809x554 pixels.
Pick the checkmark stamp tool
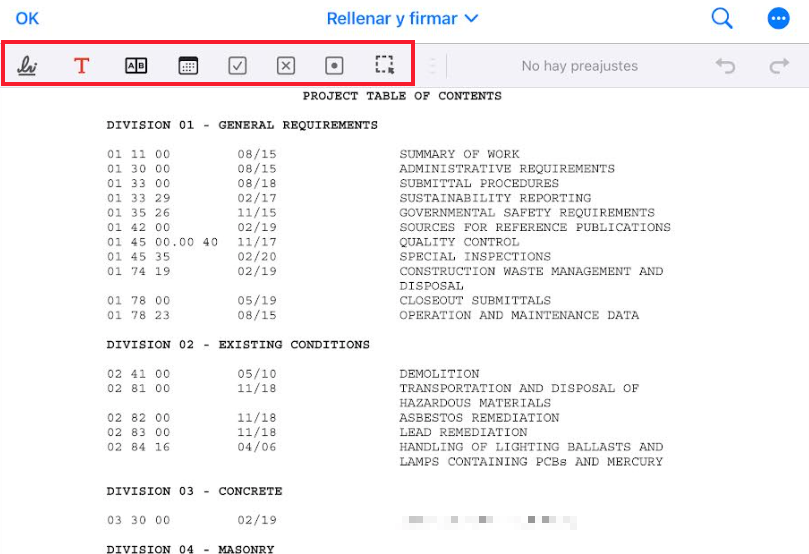(x=237, y=66)
